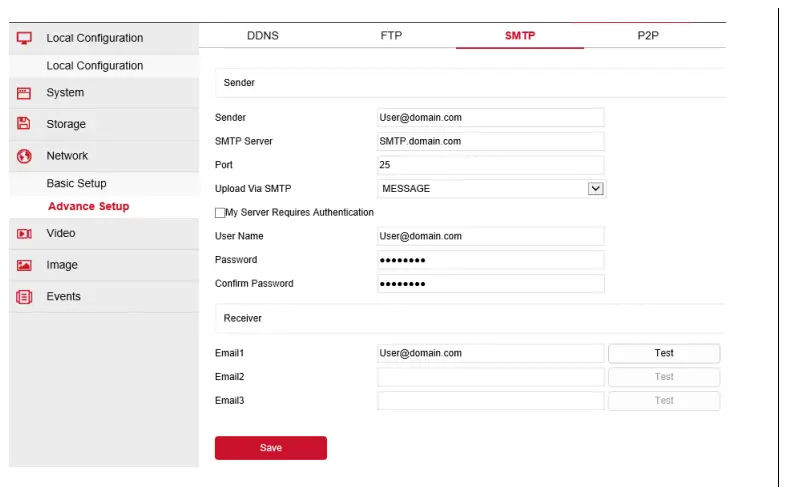This screenshot has height=503, width=786.
Task: Click the Video camera icon
Action: [25, 234]
